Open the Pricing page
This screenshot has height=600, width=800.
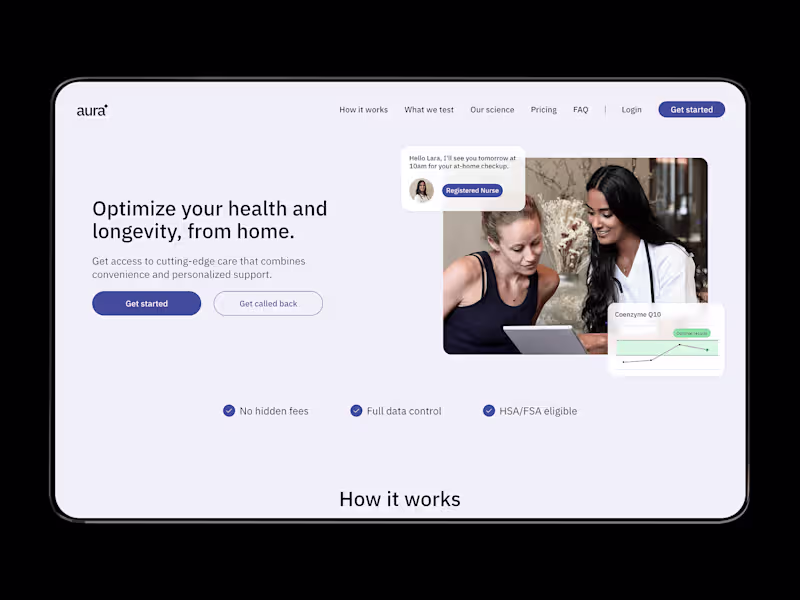[x=543, y=110]
